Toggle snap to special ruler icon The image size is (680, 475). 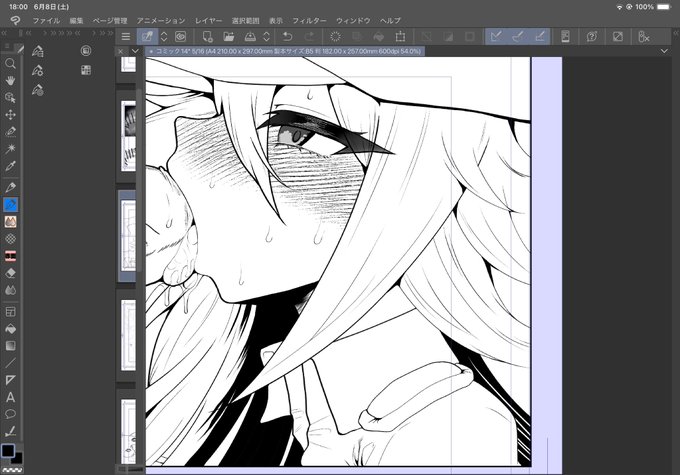click(x=518, y=36)
